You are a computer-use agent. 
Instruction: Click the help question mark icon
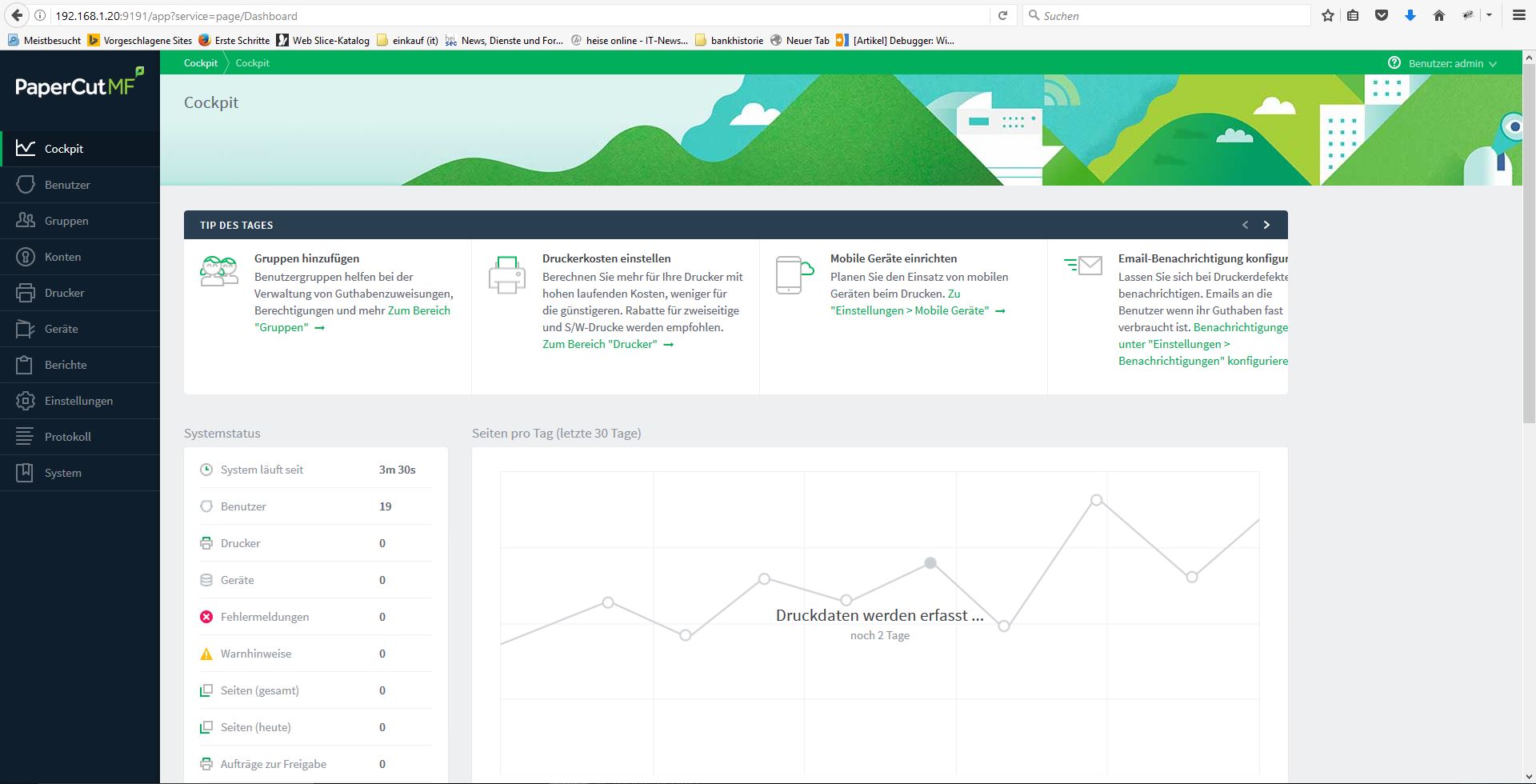click(x=1394, y=63)
